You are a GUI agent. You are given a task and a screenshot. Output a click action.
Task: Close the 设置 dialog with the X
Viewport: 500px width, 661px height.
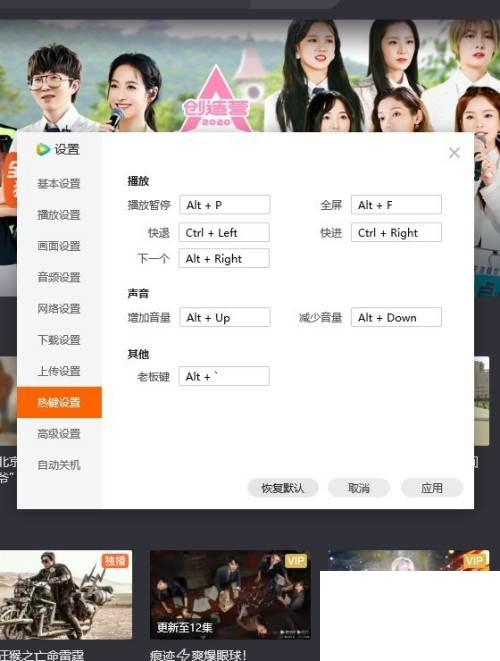[454, 153]
